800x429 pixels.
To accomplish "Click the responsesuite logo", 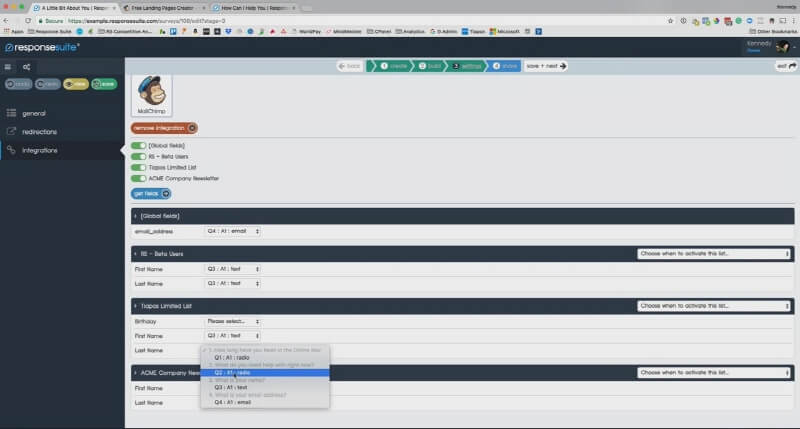I will pyautogui.click(x=42, y=47).
